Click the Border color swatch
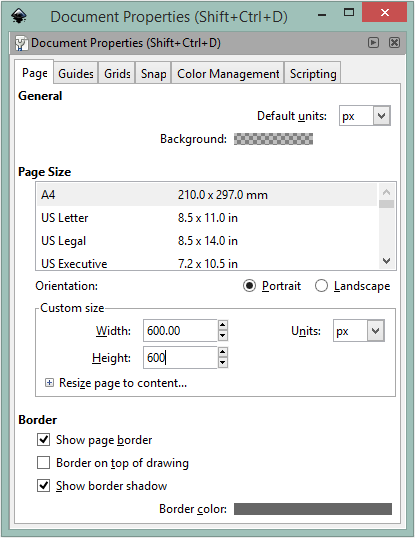The image size is (415, 538). (313, 509)
